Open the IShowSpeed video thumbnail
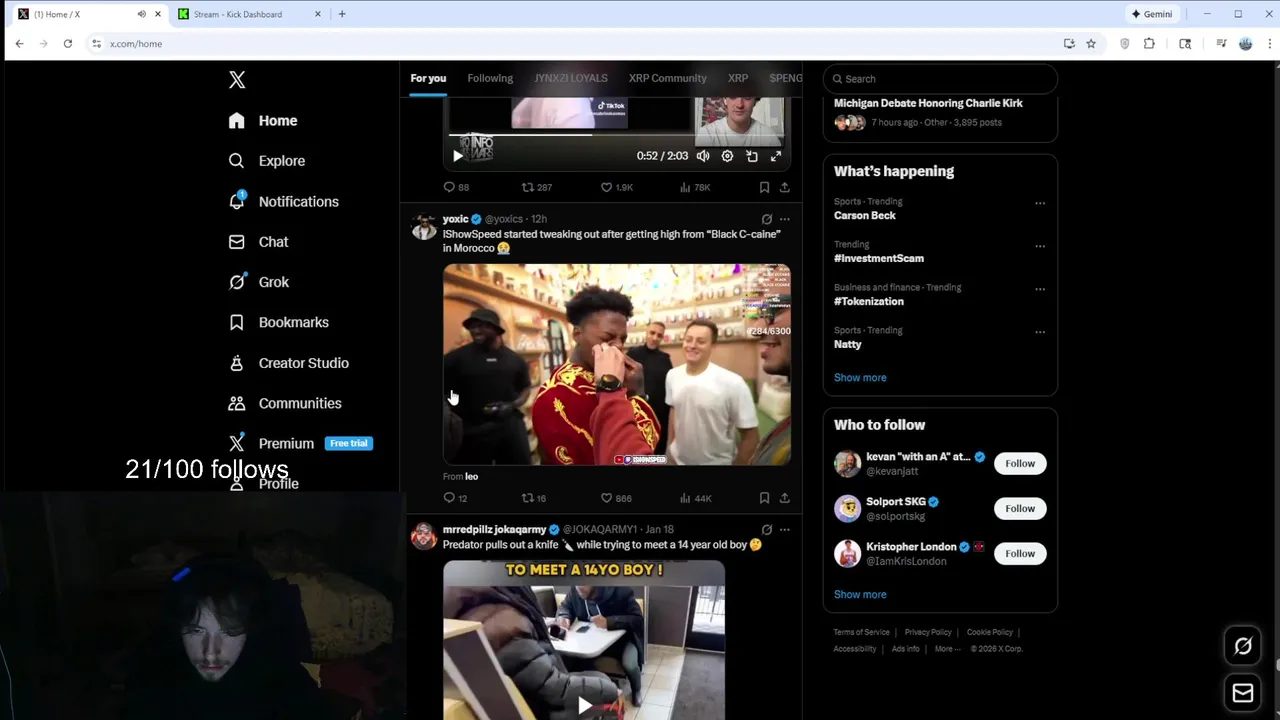 [617, 365]
